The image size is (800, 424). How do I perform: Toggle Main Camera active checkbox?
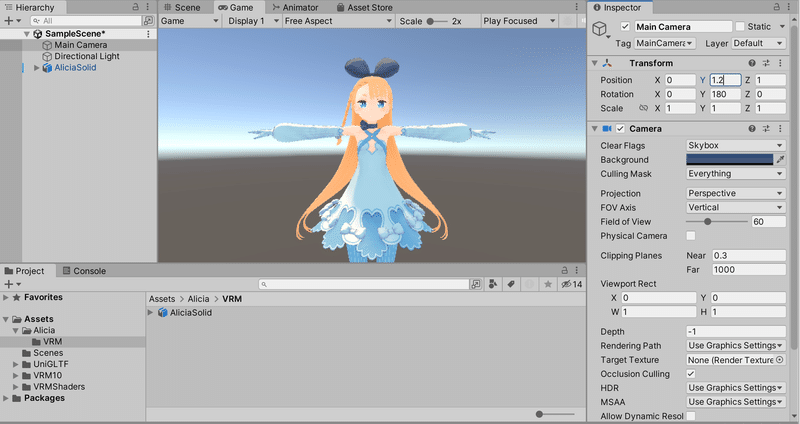coord(625,27)
